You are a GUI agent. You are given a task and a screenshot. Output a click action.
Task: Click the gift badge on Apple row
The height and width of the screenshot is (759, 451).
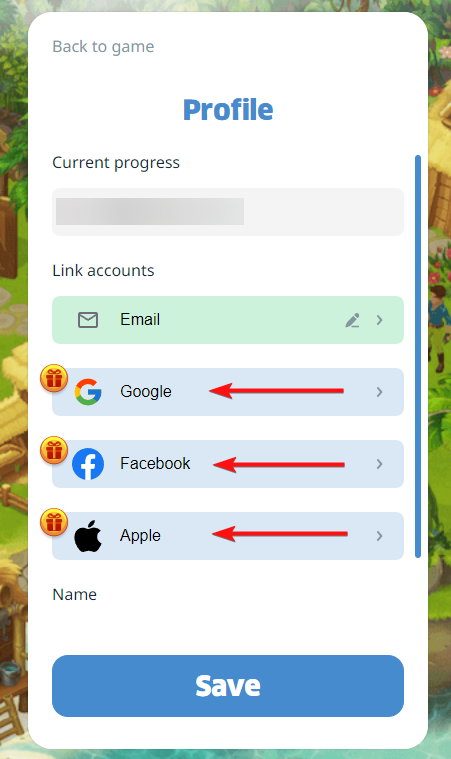(x=54, y=522)
